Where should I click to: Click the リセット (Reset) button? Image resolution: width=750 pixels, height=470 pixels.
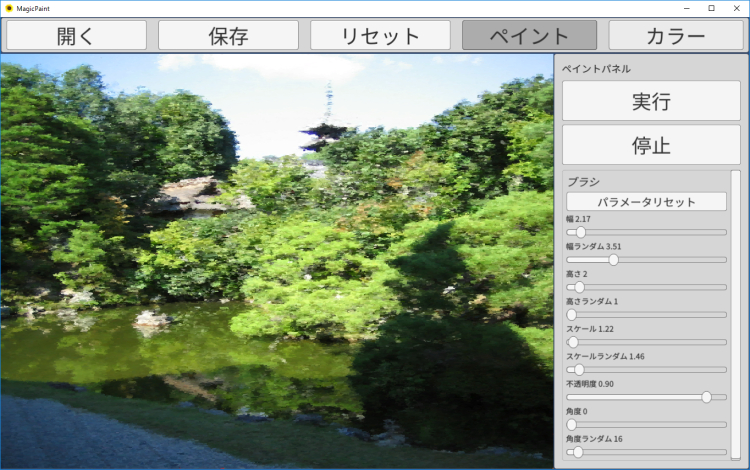[x=380, y=35]
